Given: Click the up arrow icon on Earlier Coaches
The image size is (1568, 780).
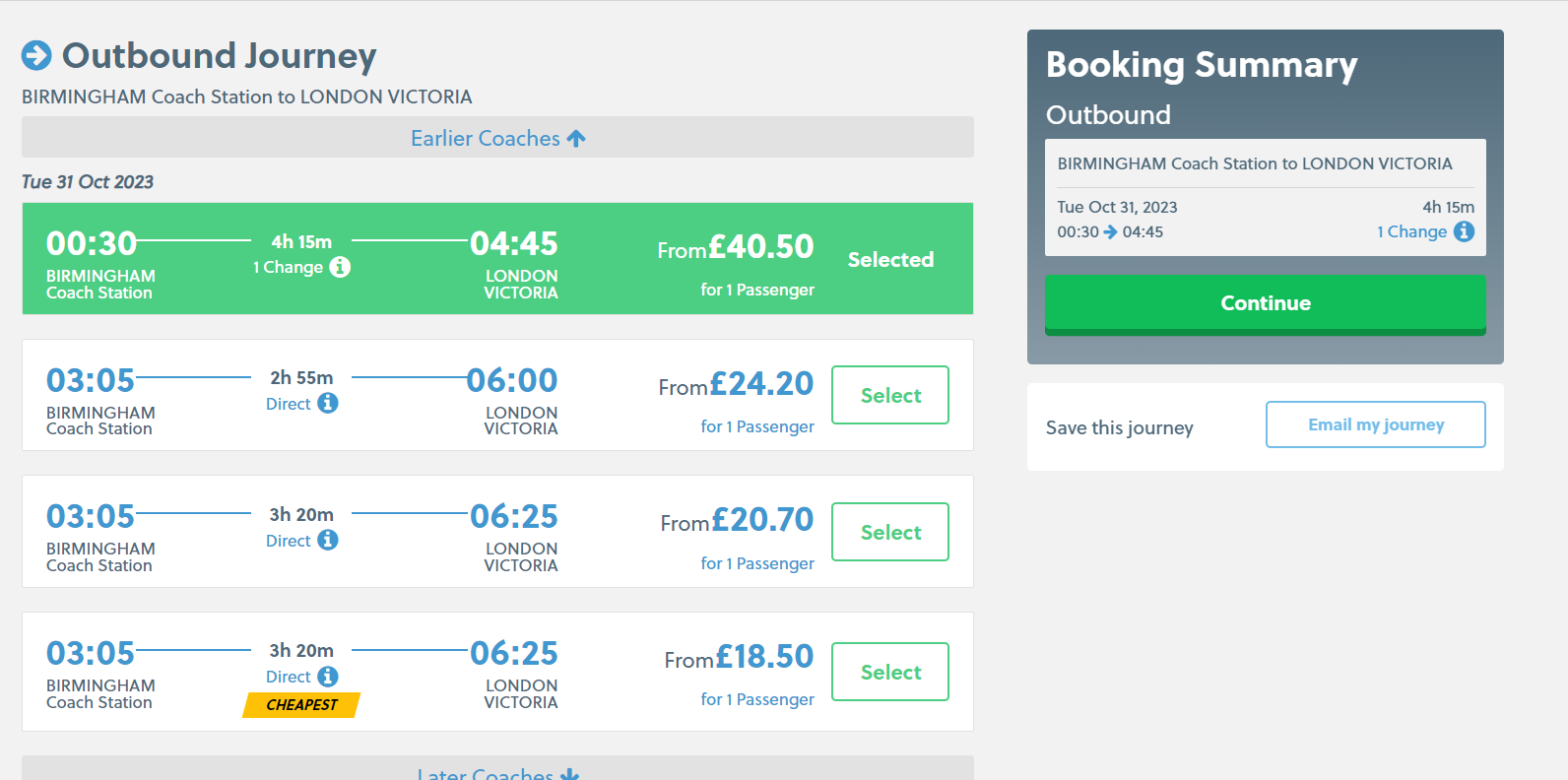Looking at the screenshot, I should 576,139.
